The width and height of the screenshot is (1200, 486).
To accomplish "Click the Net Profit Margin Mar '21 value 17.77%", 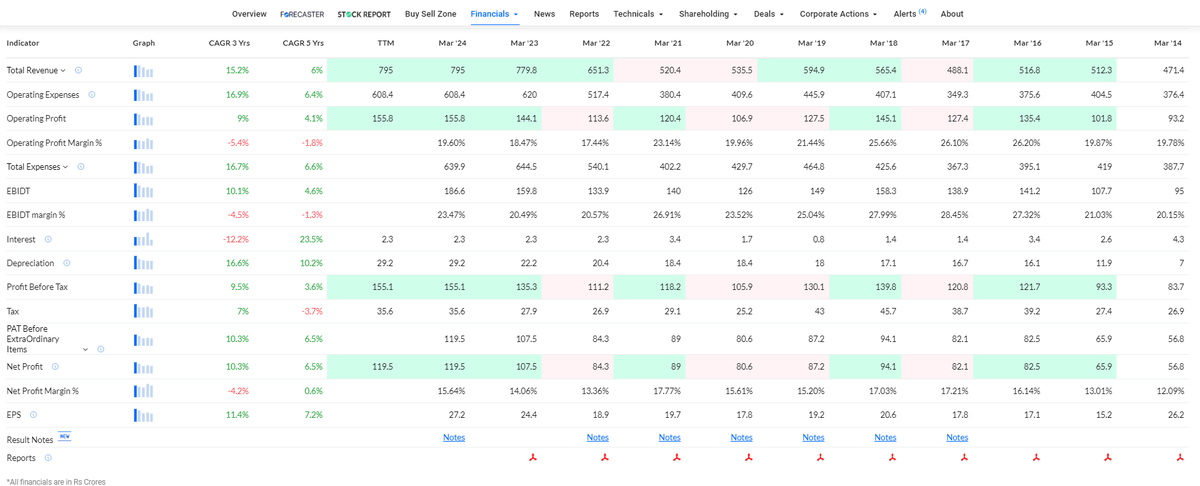I will (x=667, y=391).
